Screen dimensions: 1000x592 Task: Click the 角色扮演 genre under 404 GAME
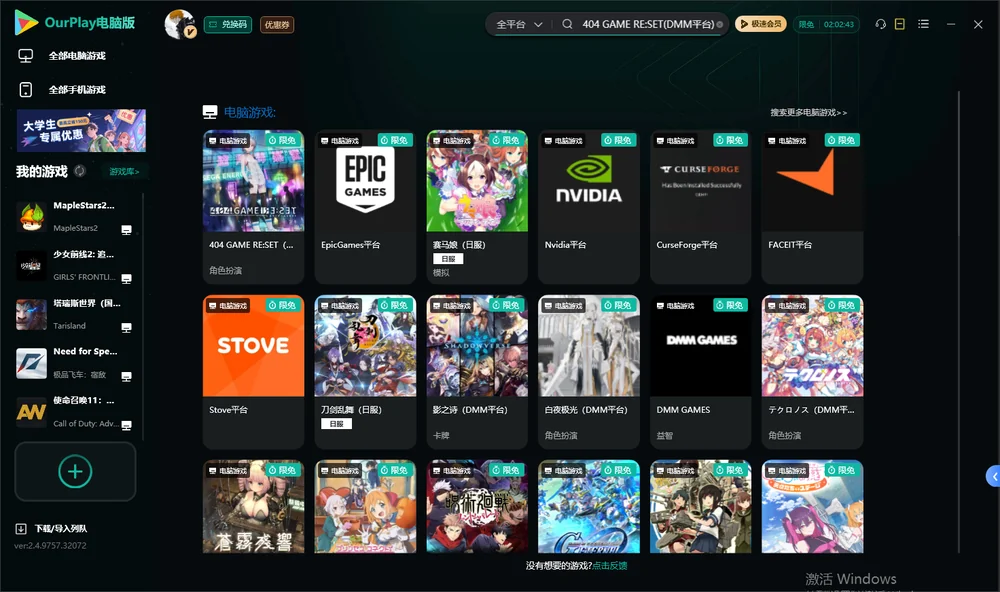click(225, 270)
